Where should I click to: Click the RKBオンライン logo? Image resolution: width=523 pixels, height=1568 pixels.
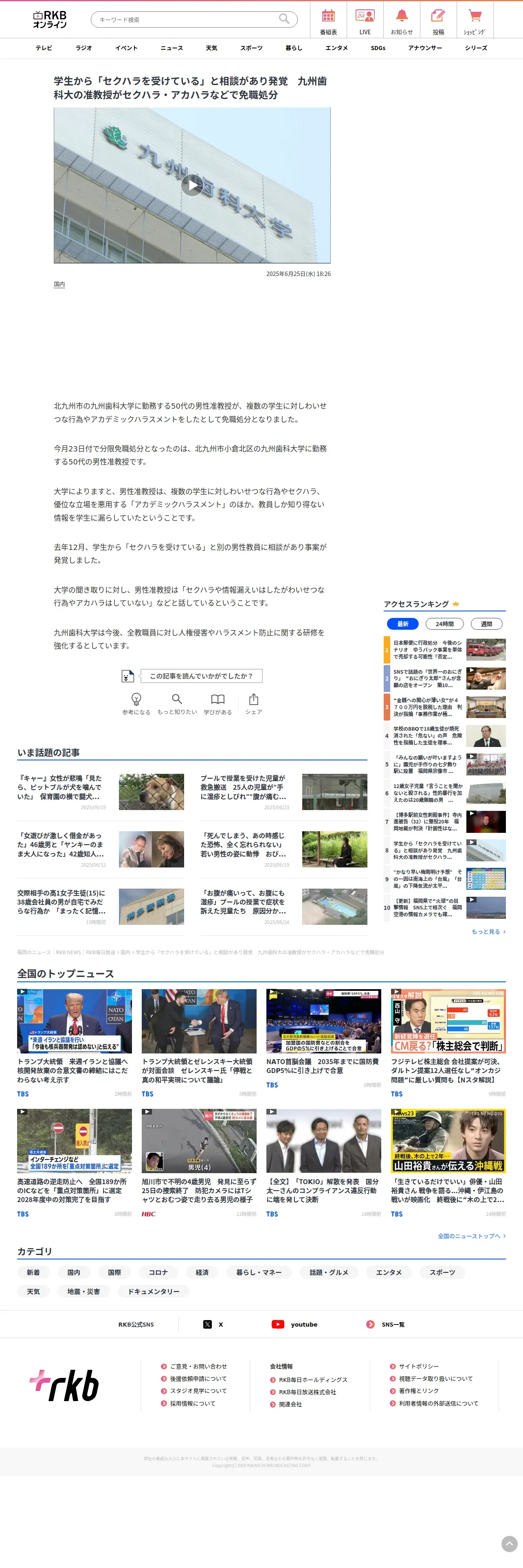50,19
